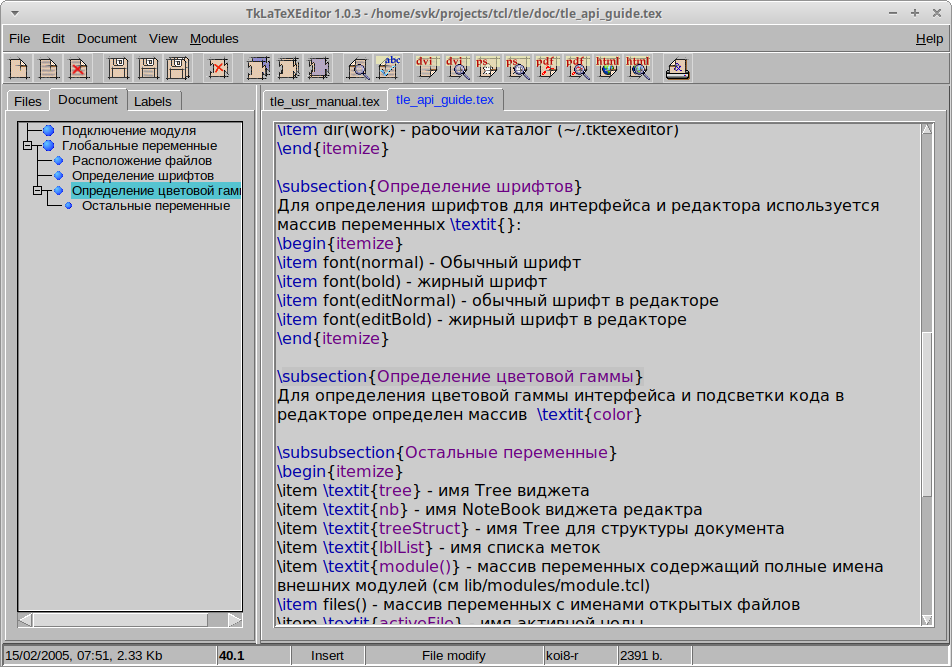The image size is (952, 667).
Task: Switch to the tle_usr_manual.tex tab
Action: tap(325, 101)
